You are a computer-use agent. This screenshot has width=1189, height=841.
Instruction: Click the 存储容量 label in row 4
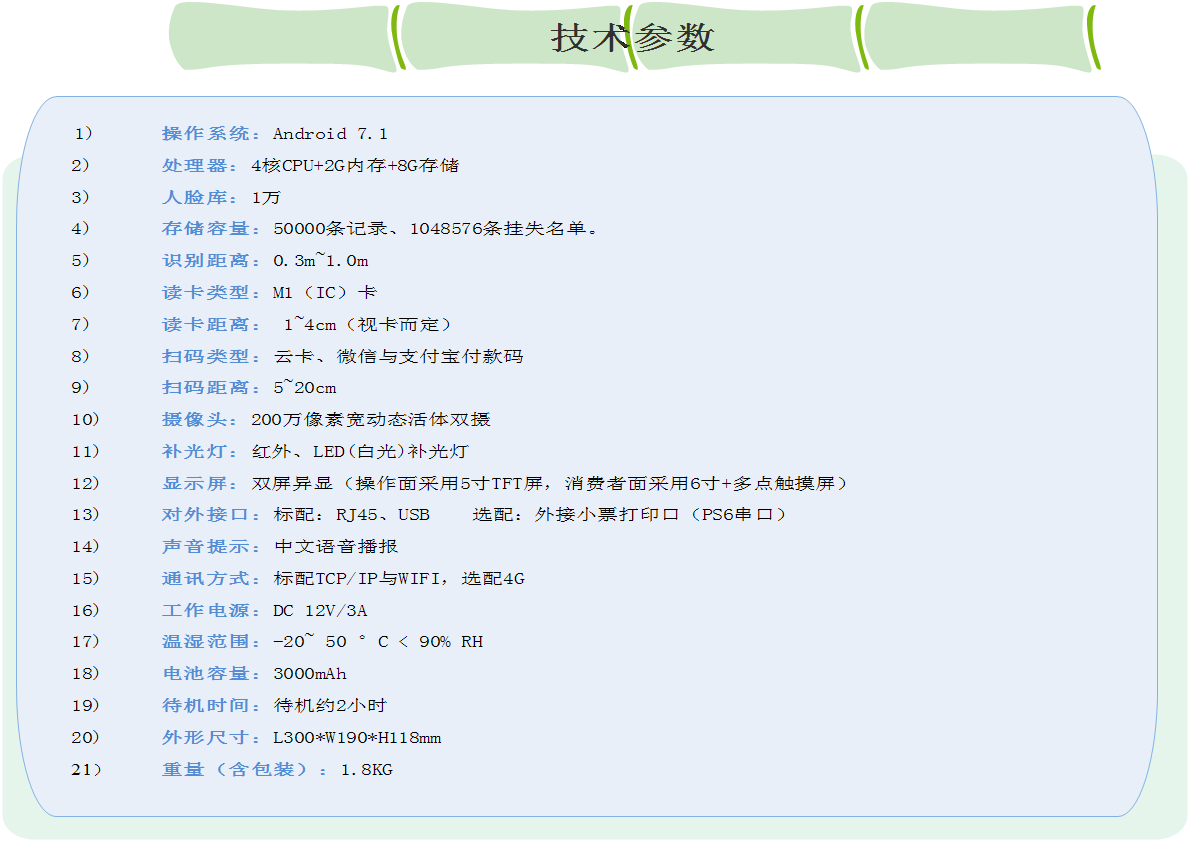(205, 228)
